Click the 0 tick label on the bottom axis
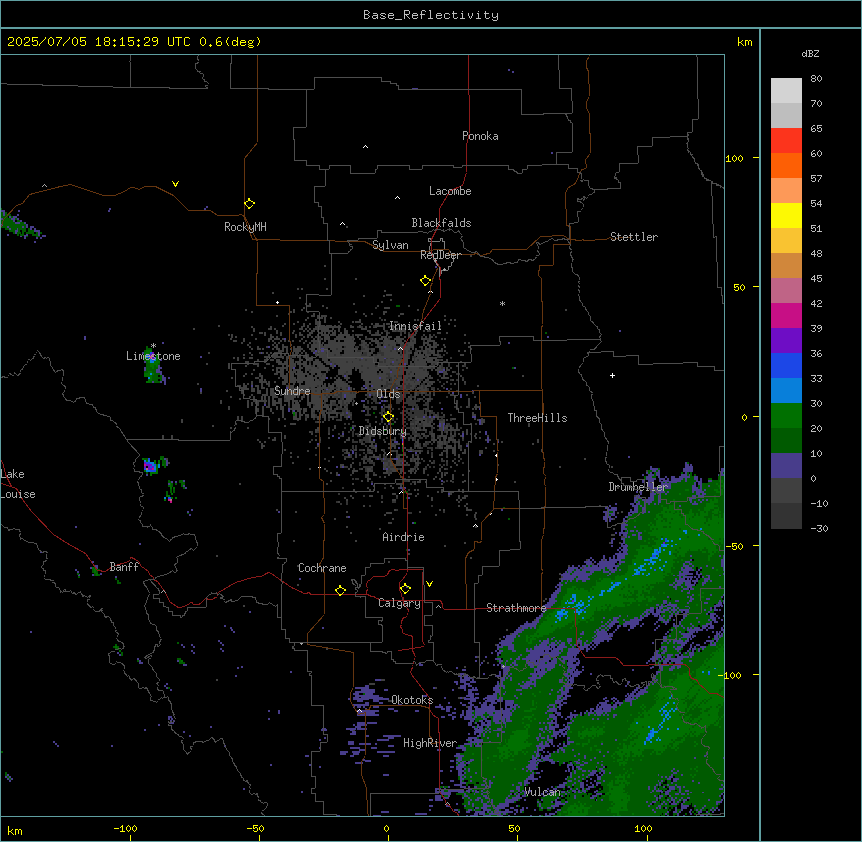This screenshot has height=842, width=862. (386, 828)
